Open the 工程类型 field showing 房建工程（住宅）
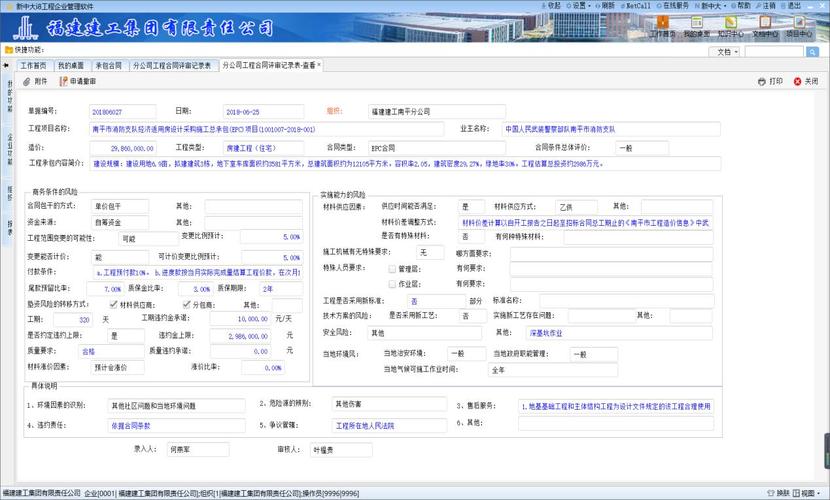The height and width of the screenshot is (500, 830). pyautogui.click(x=264, y=148)
